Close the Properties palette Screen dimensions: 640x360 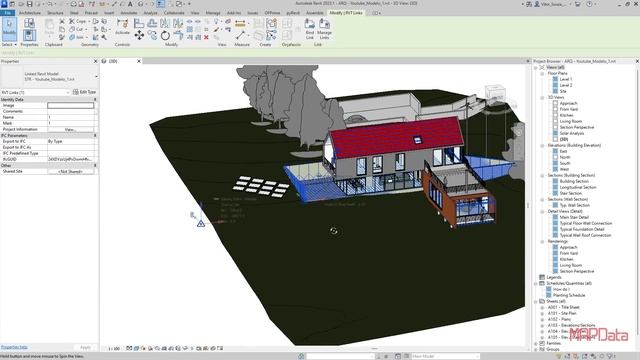(96, 61)
